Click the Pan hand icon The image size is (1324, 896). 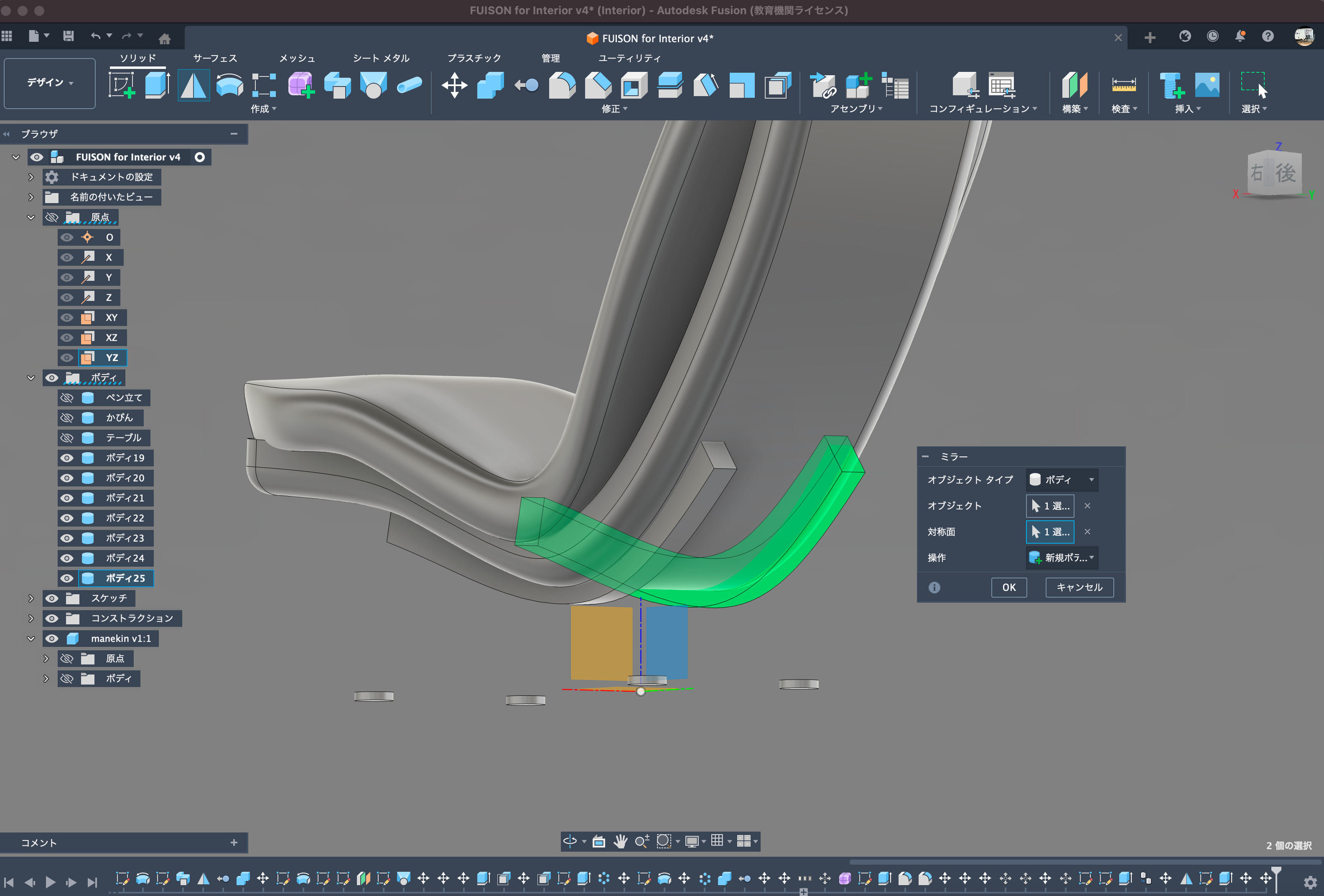(x=620, y=841)
